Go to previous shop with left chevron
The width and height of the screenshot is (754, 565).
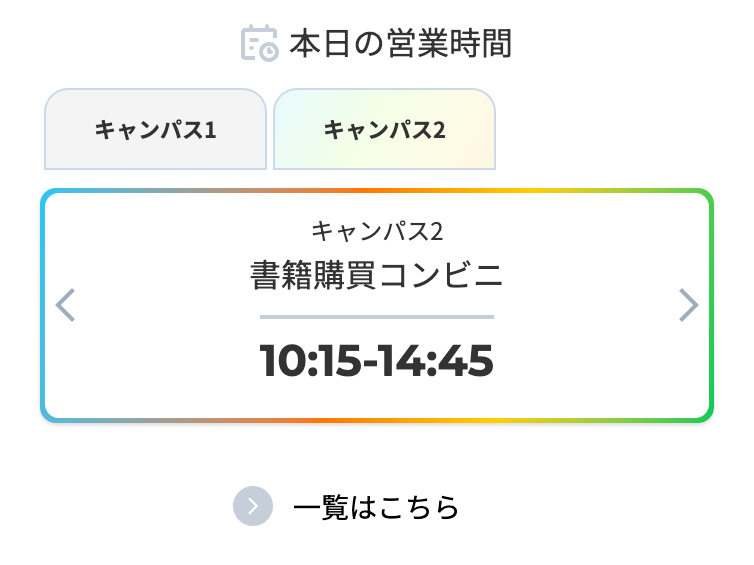(65, 305)
